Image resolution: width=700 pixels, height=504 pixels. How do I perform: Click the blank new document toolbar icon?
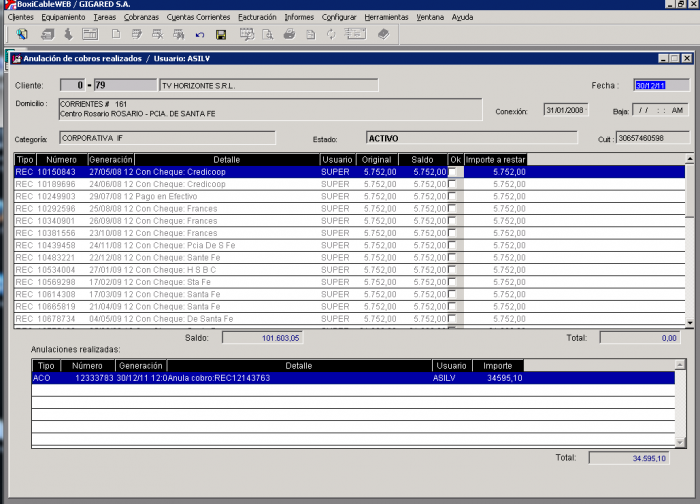[116, 34]
